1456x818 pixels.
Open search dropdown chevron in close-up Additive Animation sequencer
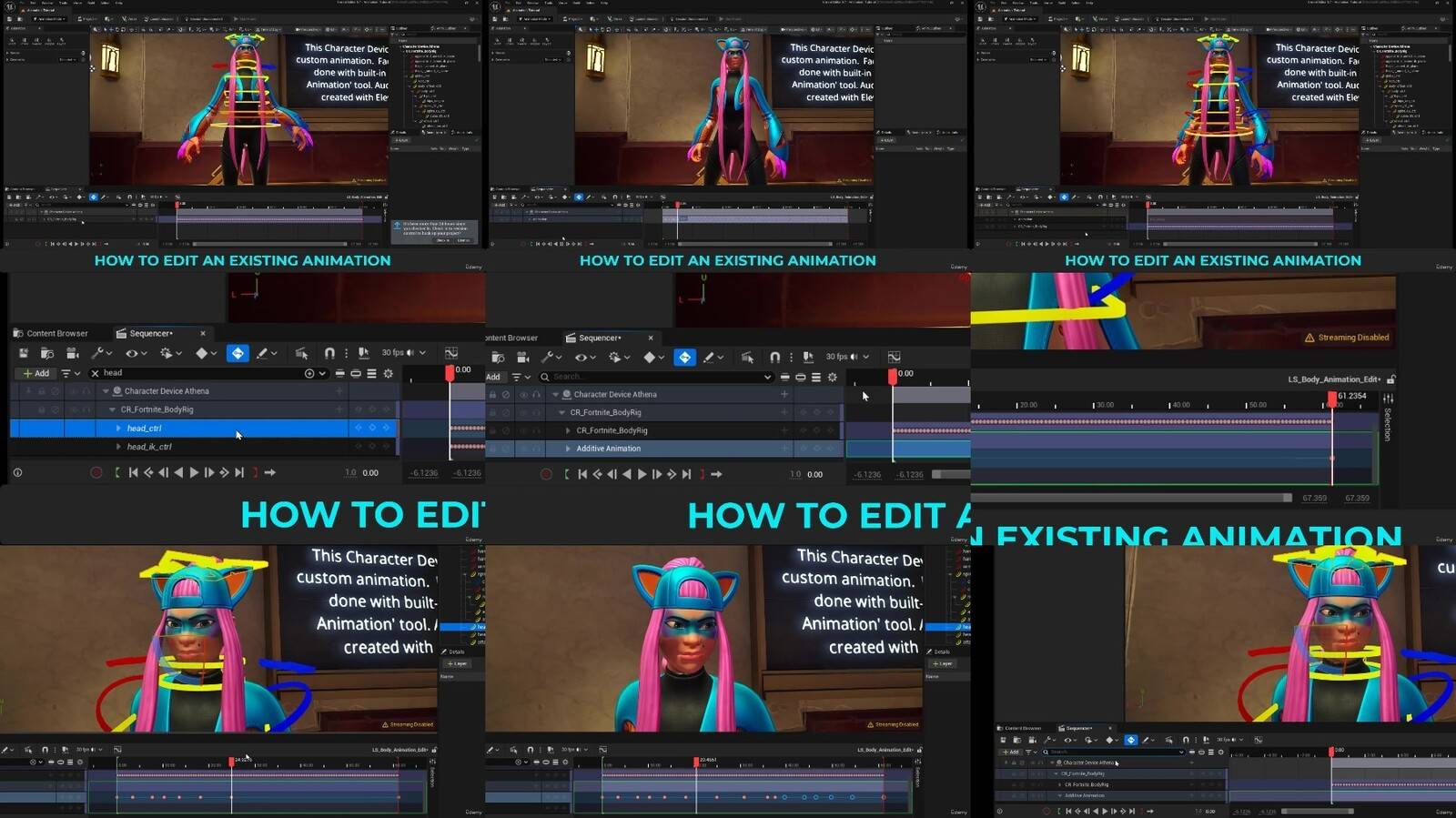coord(767,377)
